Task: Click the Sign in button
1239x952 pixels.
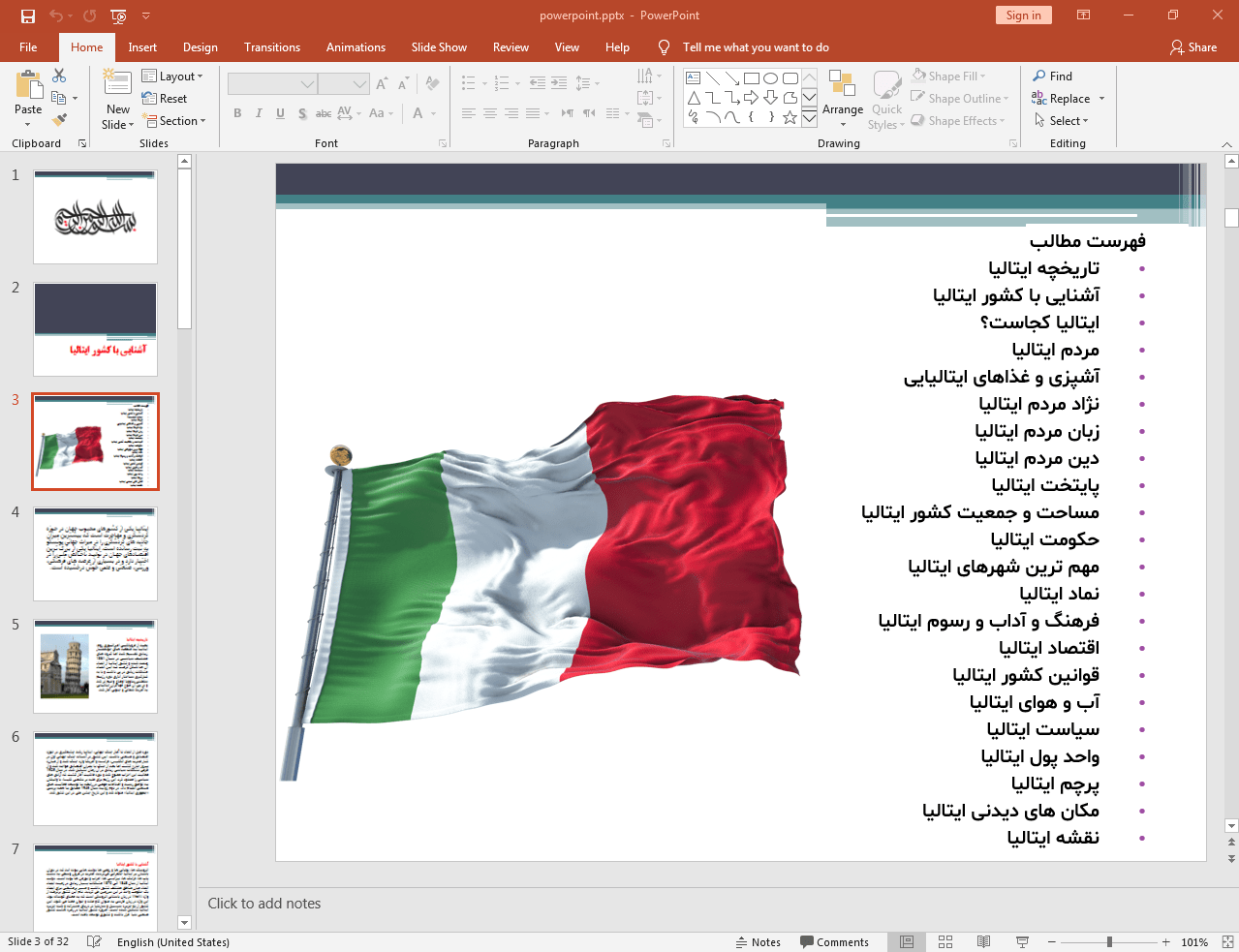Action: [x=1023, y=15]
